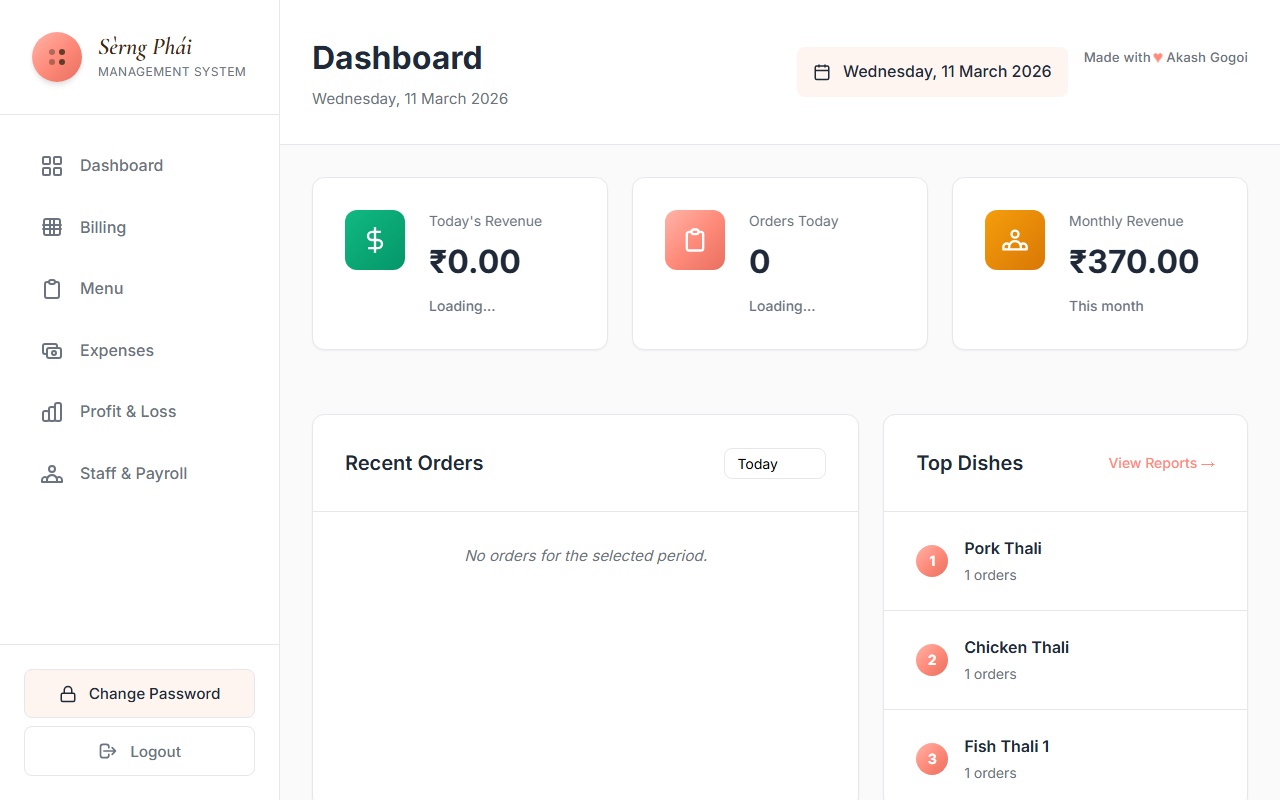
Task: Click the Serng Phai logo circle
Action: 57,57
